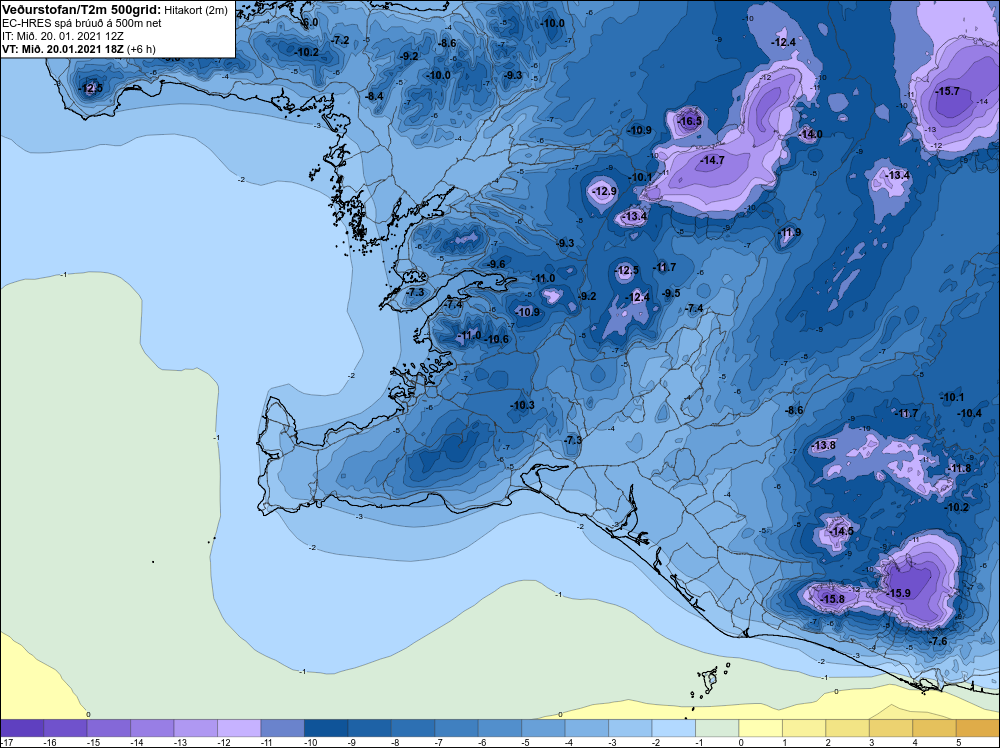Click the temperature label -14.0
Viewport: 1000px width, 748px height.
click(810, 135)
